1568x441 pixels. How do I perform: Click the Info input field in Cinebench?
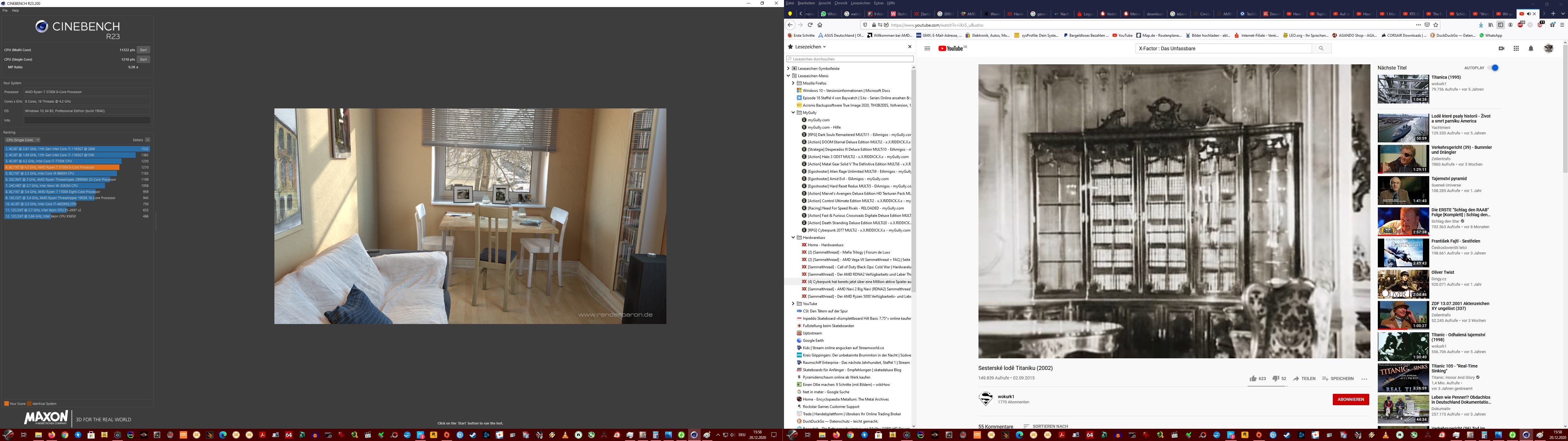tap(86, 120)
